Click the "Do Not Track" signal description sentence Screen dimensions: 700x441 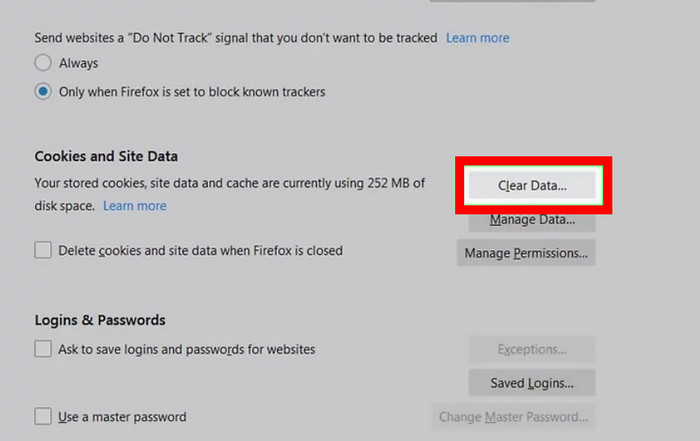coord(236,38)
